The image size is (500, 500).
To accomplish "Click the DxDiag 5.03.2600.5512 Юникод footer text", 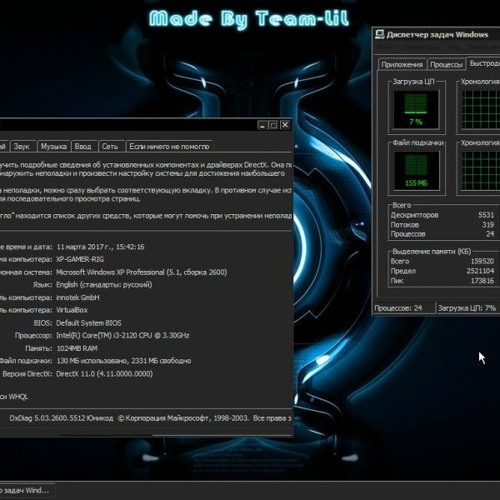I will 61,418.
